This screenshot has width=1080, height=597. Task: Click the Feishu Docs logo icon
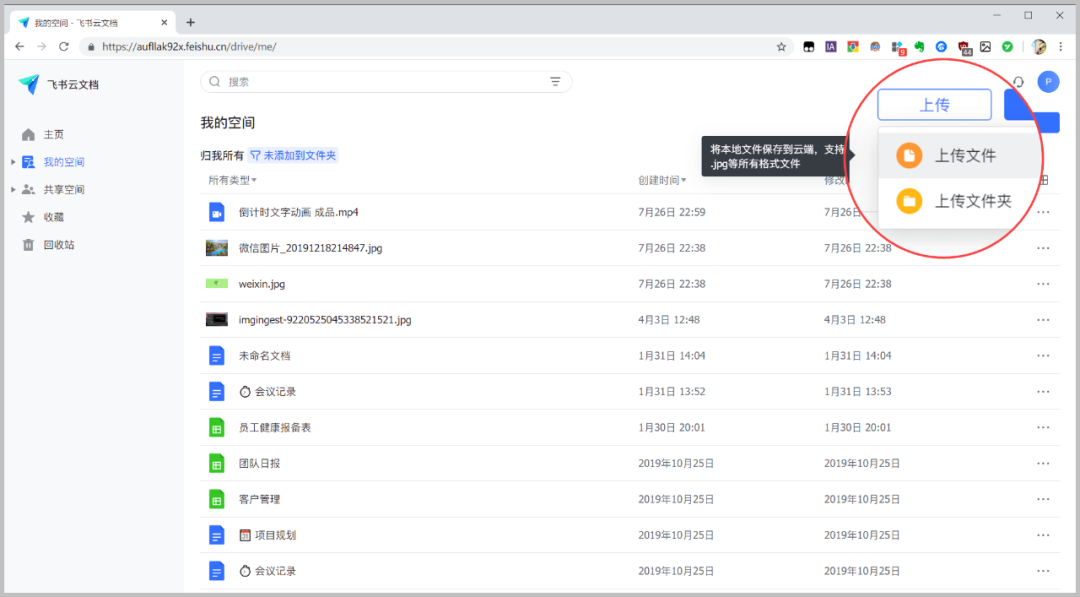(x=28, y=84)
